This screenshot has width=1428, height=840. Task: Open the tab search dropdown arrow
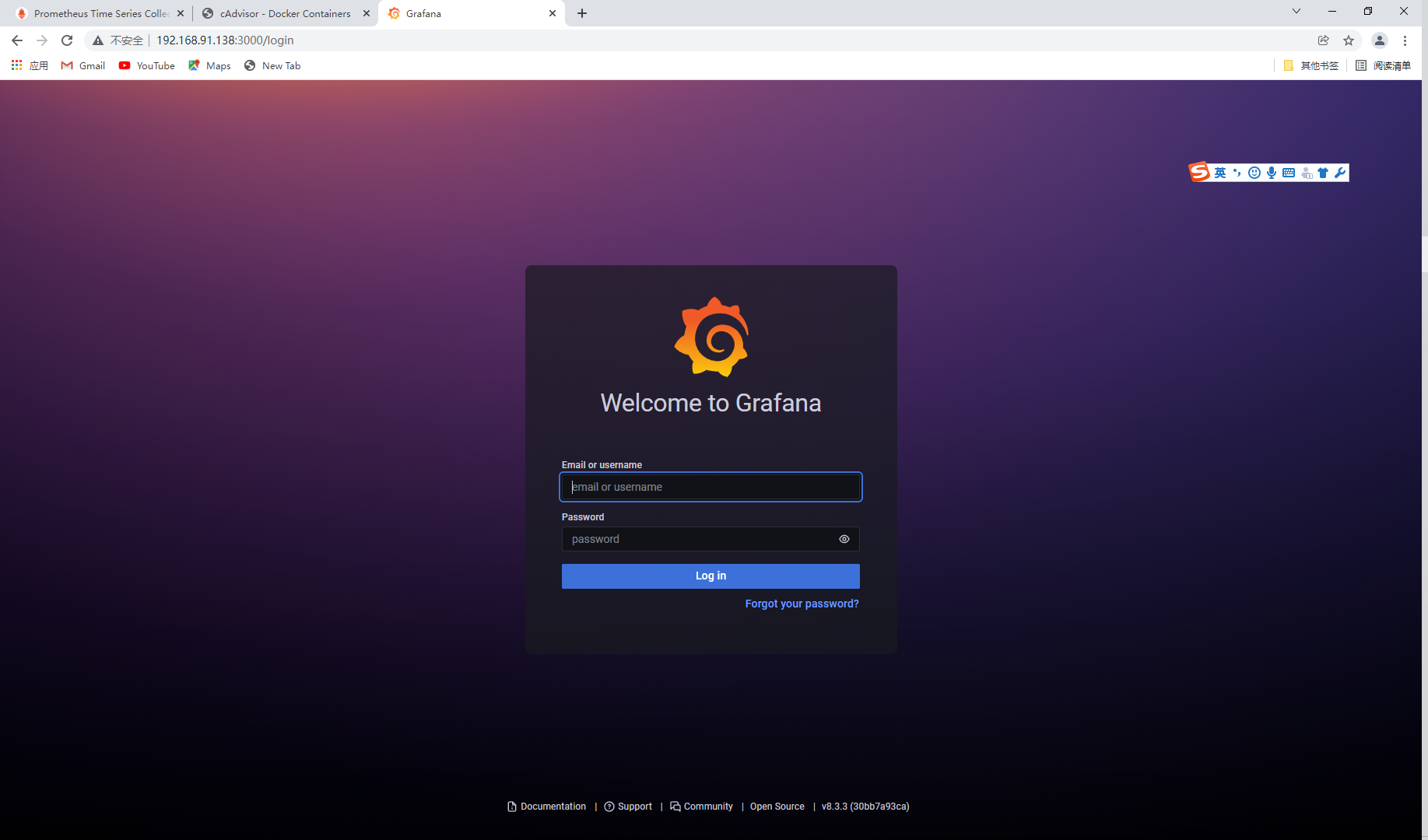[1296, 11]
